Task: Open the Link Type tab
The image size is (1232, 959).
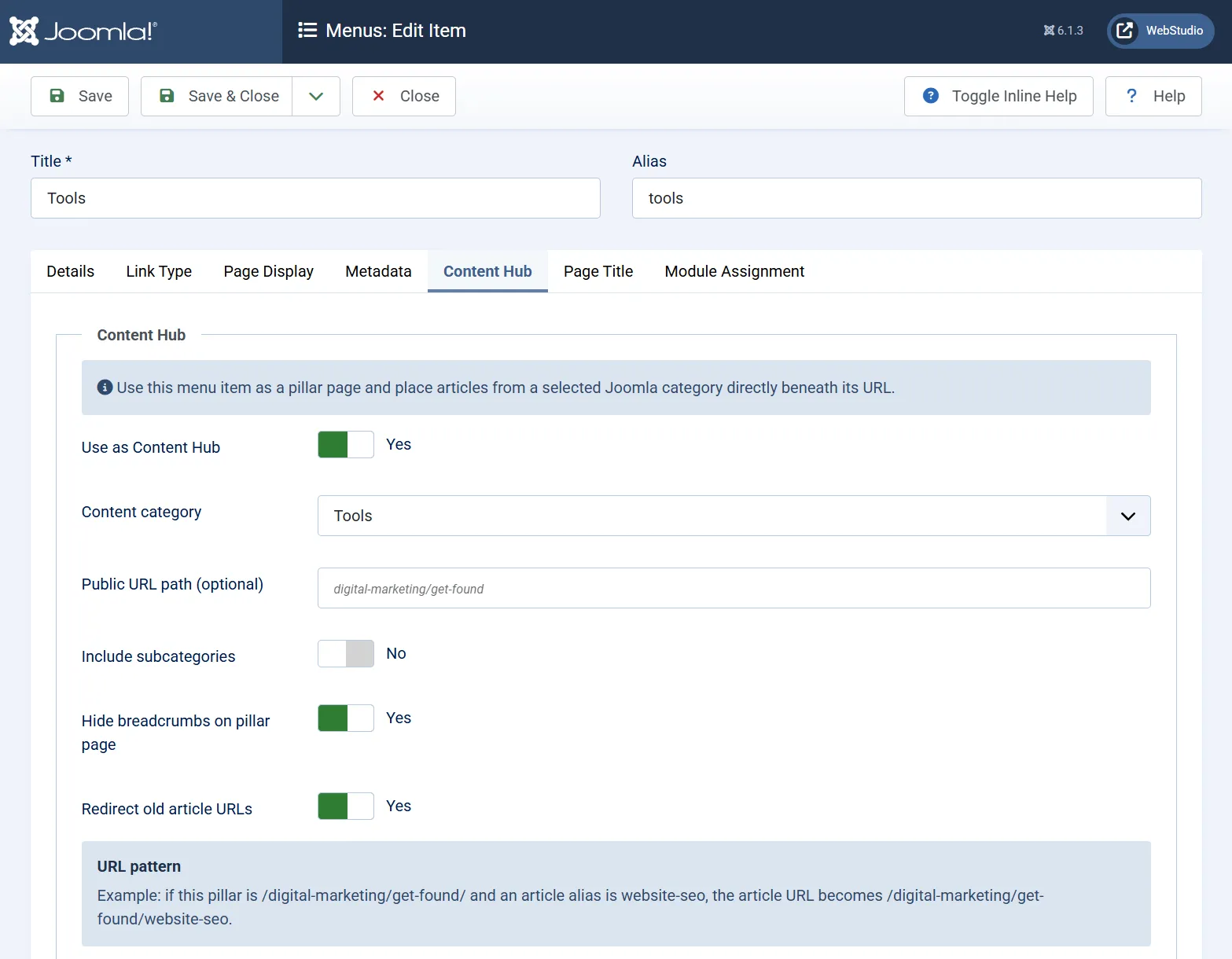Action: pos(159,271)
